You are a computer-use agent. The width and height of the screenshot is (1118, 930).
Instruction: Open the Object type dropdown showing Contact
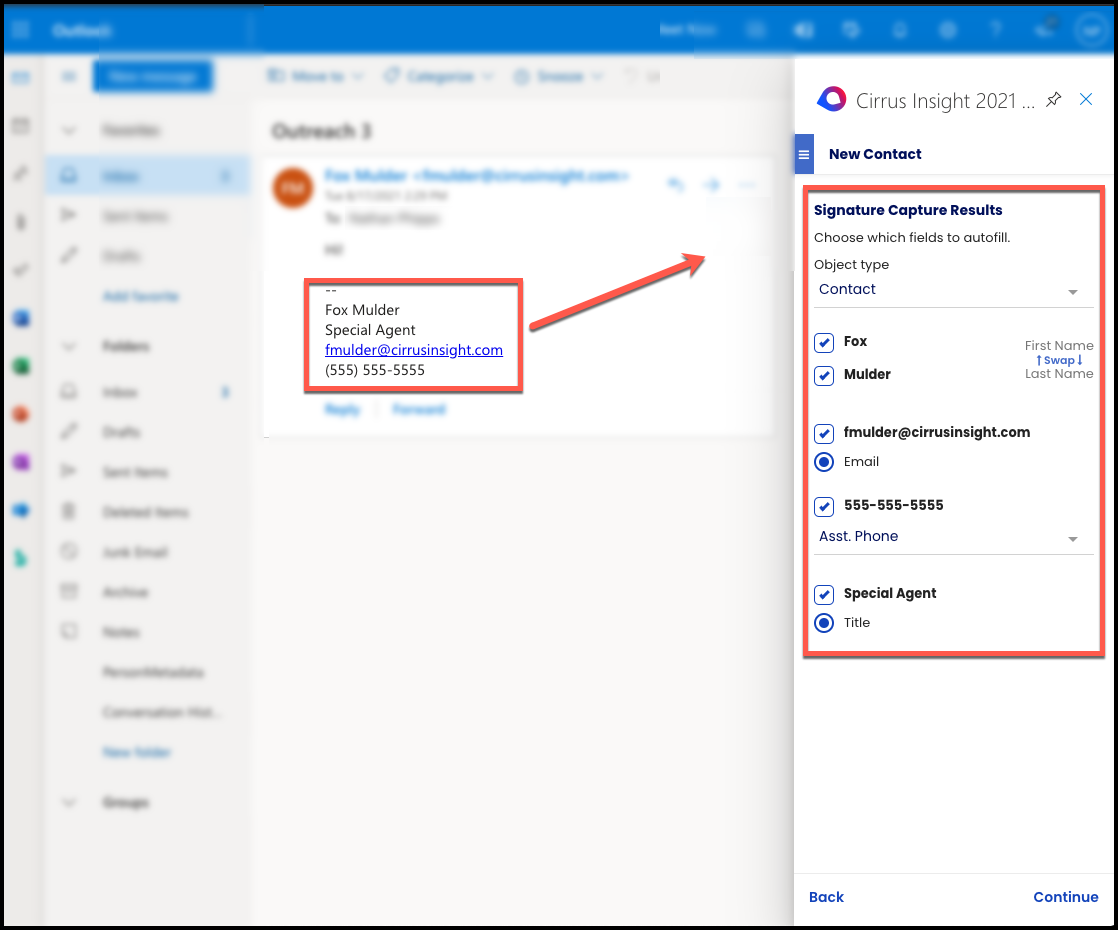tap(953, 290)
